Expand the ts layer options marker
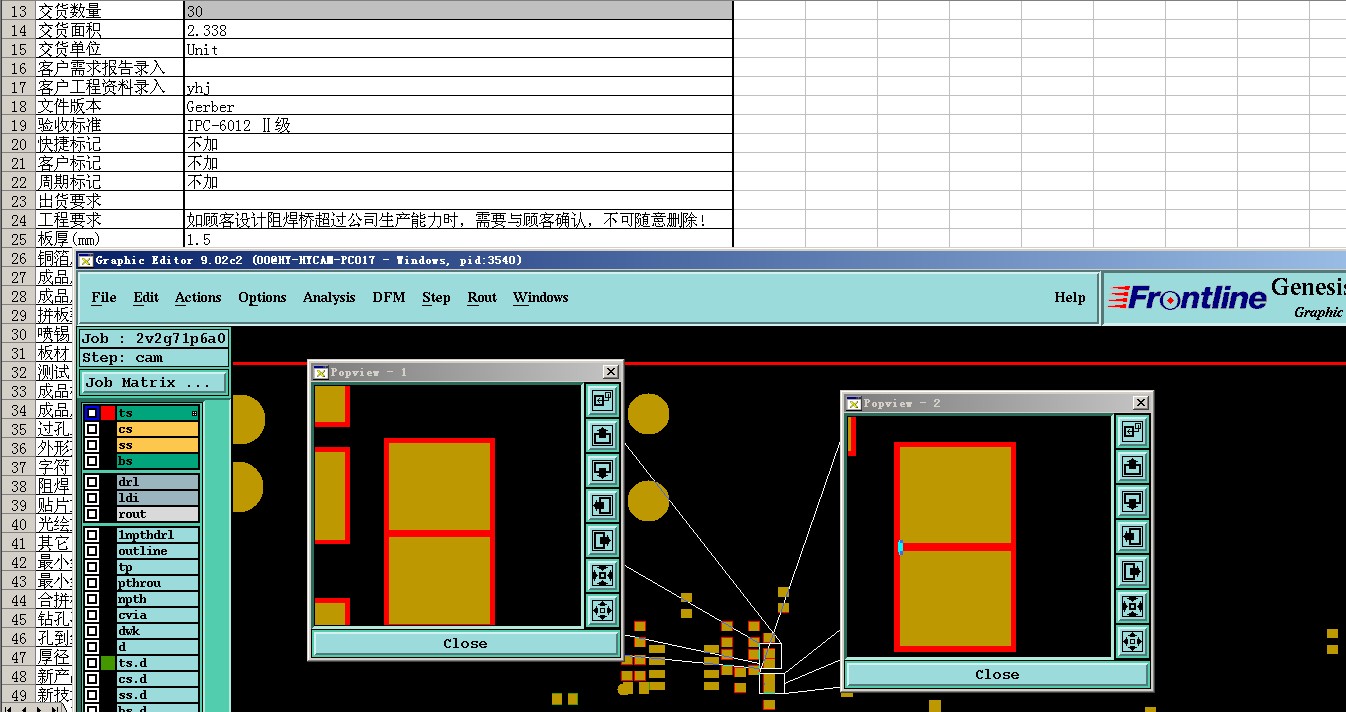Screen dimensions: 1346x712 (x=194, y=413)
